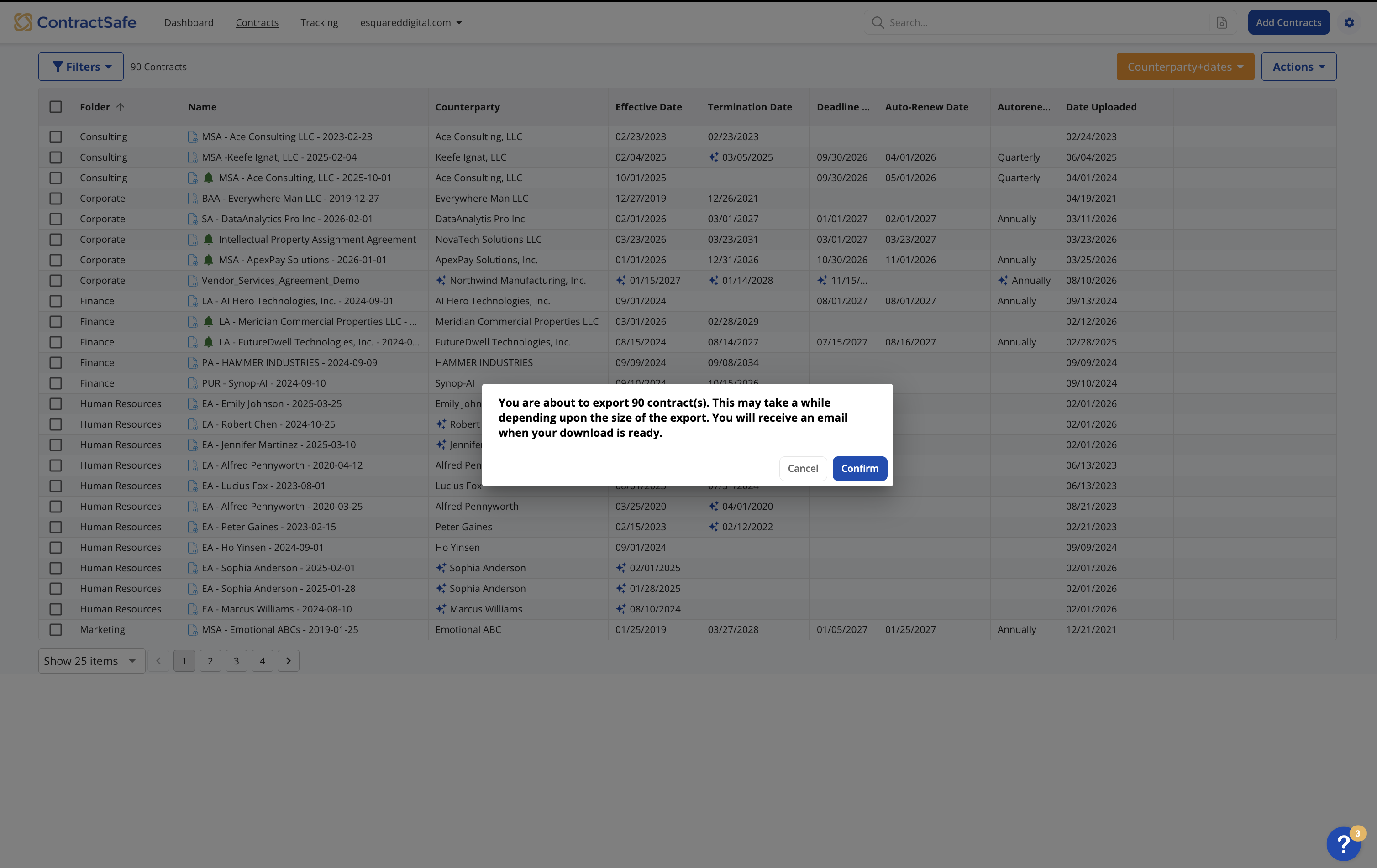Check the EA - Ho Yinsen row checkbox
The image size is (1377, 868).
[x=55, y=548]
